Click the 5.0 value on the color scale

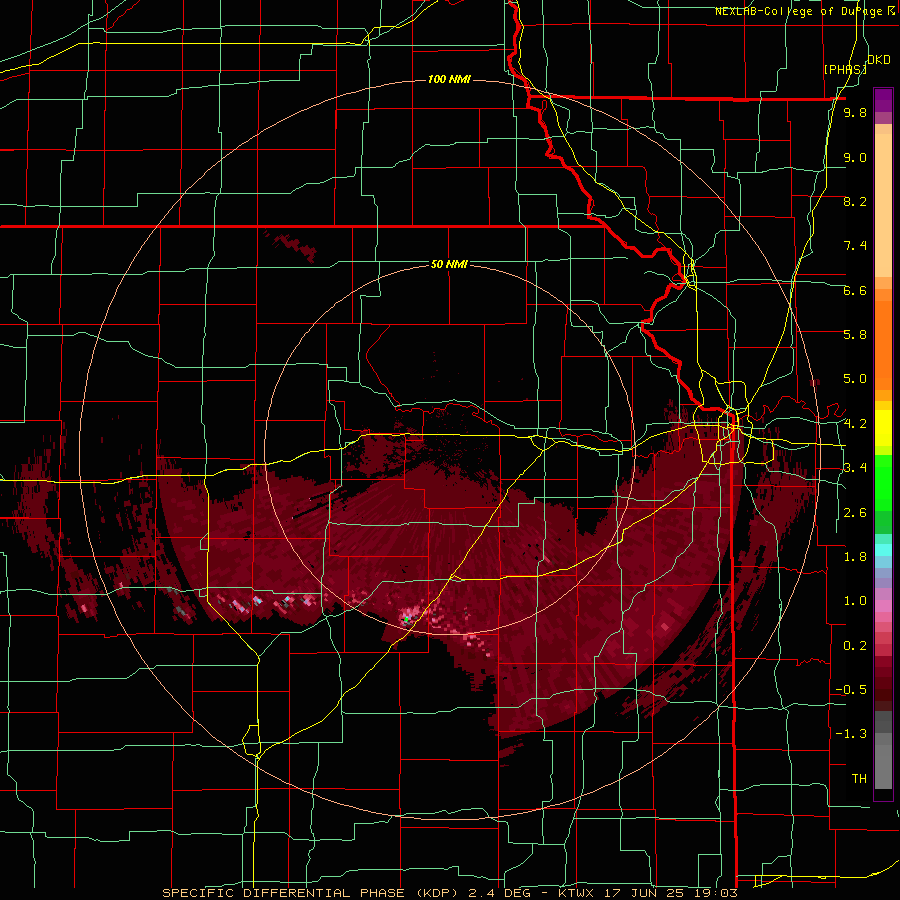click(855, 379)
